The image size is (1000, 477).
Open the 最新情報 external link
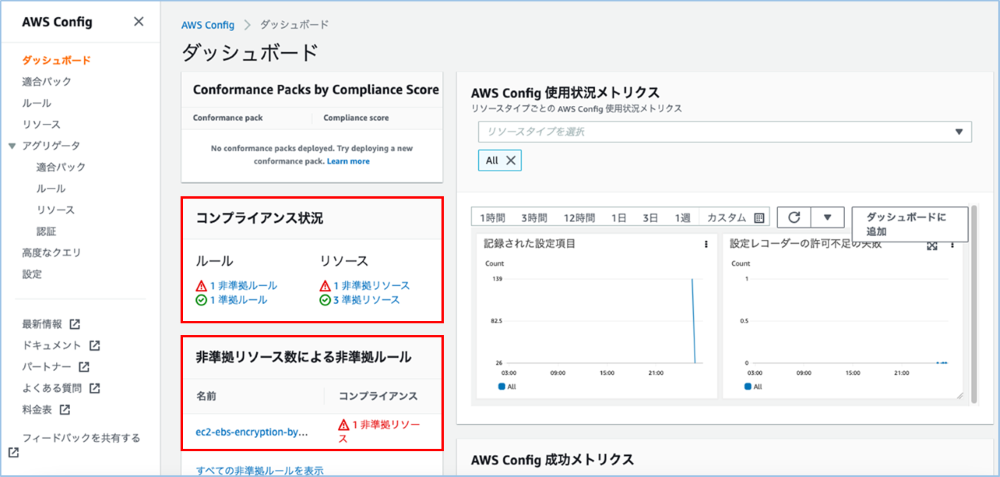coord(42,324)
